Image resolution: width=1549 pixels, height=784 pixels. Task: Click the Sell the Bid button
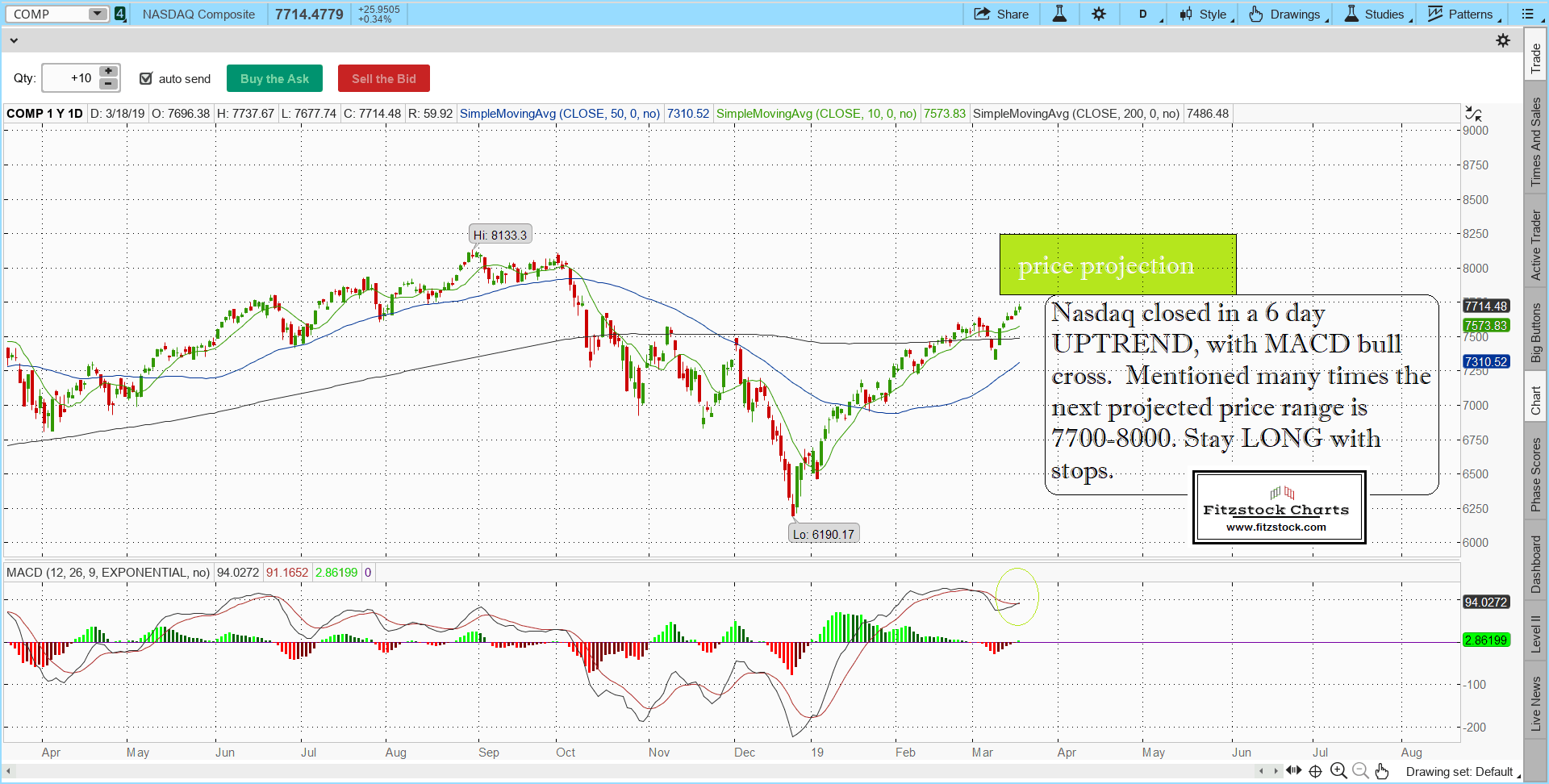pos(384,78)
